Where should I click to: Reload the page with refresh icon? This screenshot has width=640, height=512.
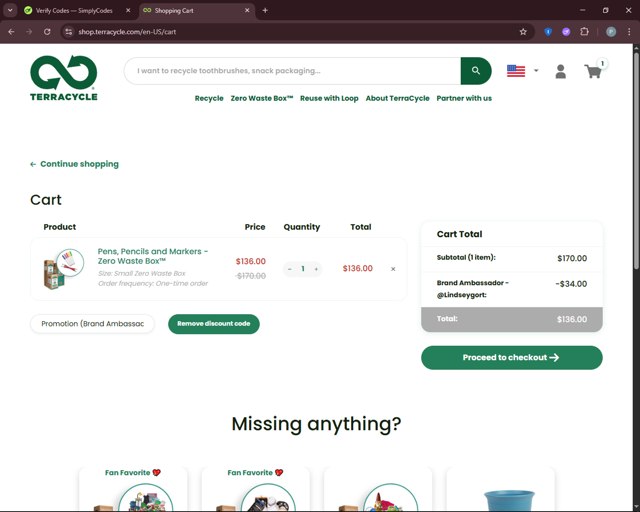[x=47, y=31]
